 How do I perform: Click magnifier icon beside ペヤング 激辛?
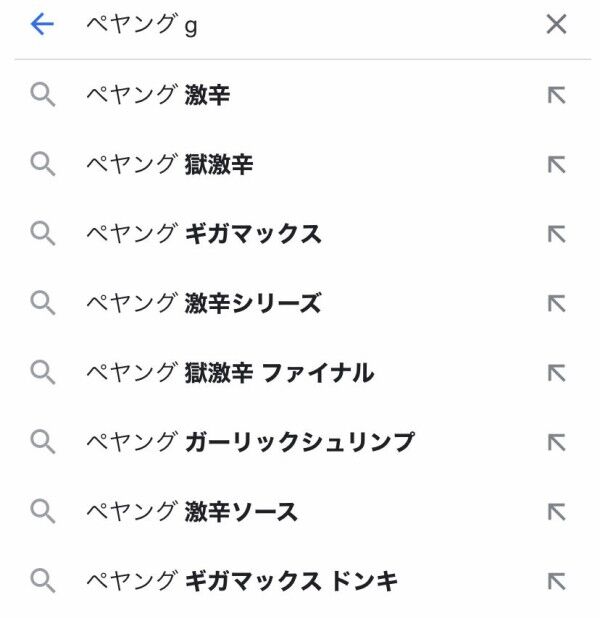(x=43, y=95)
